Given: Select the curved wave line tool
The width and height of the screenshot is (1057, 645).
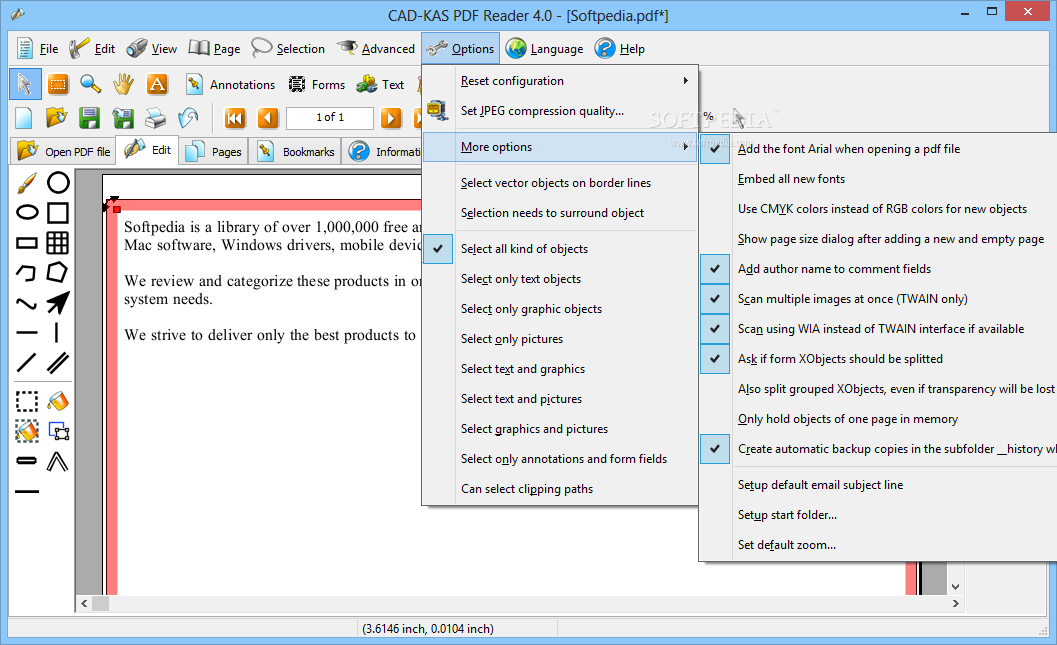Looking at the screenshot, I should pyautogui.click(x=26, y=303).
